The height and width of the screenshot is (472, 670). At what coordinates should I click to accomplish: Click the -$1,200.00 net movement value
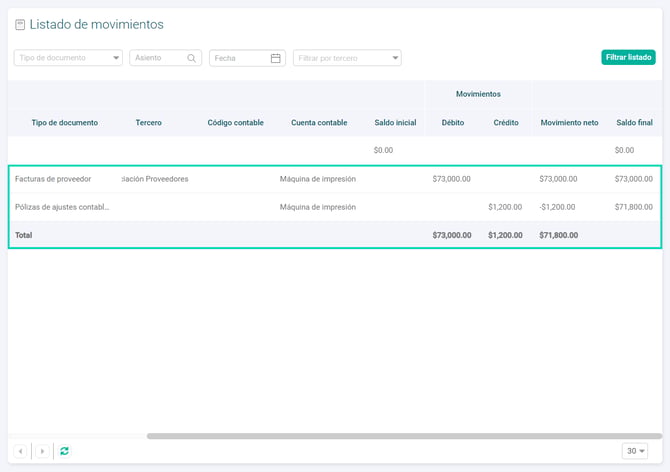(557, 207)
